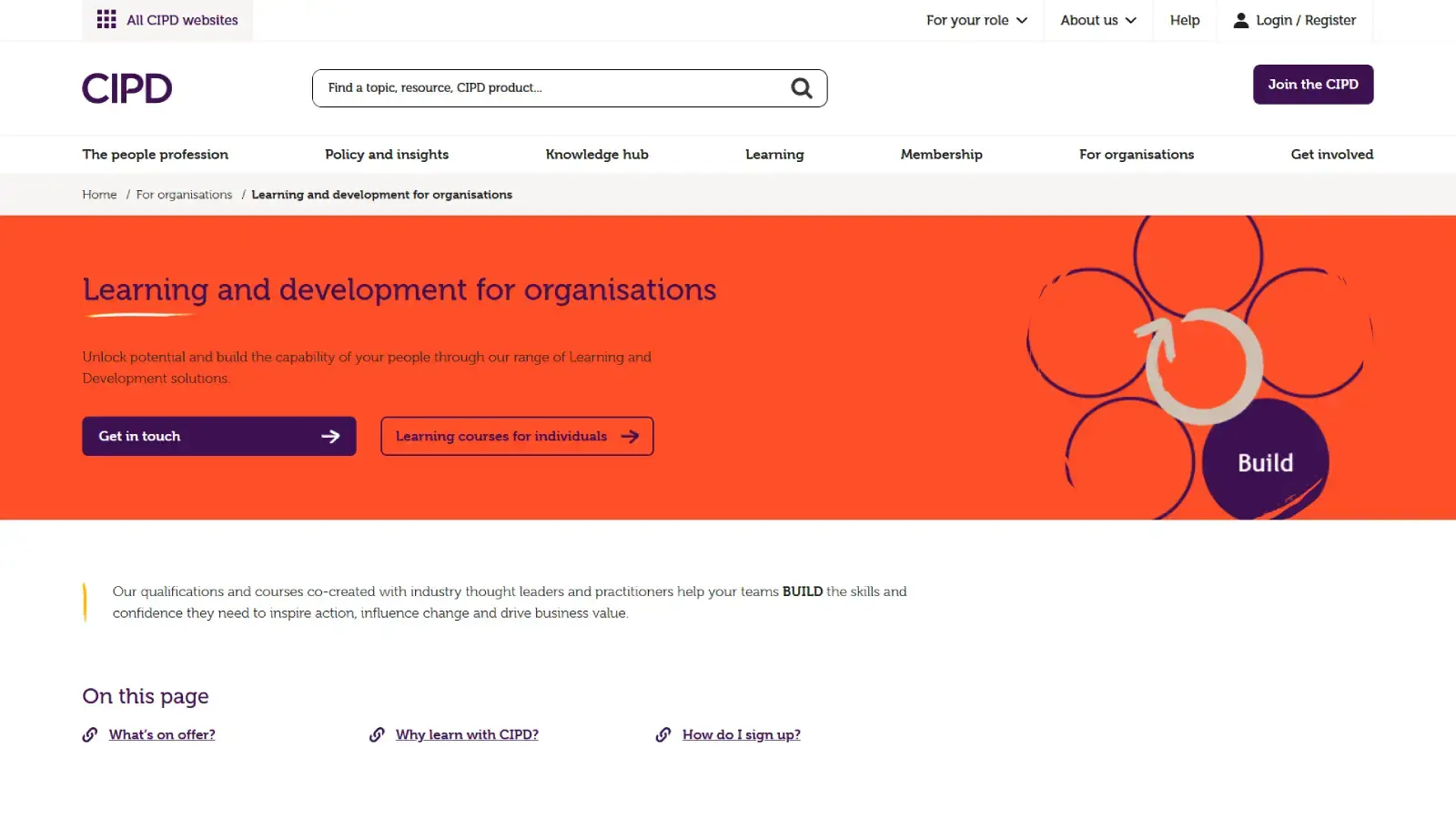Click Login / Register text link
The width and height of the screenshot is (1456, 819).
[x=1306, y=20]
